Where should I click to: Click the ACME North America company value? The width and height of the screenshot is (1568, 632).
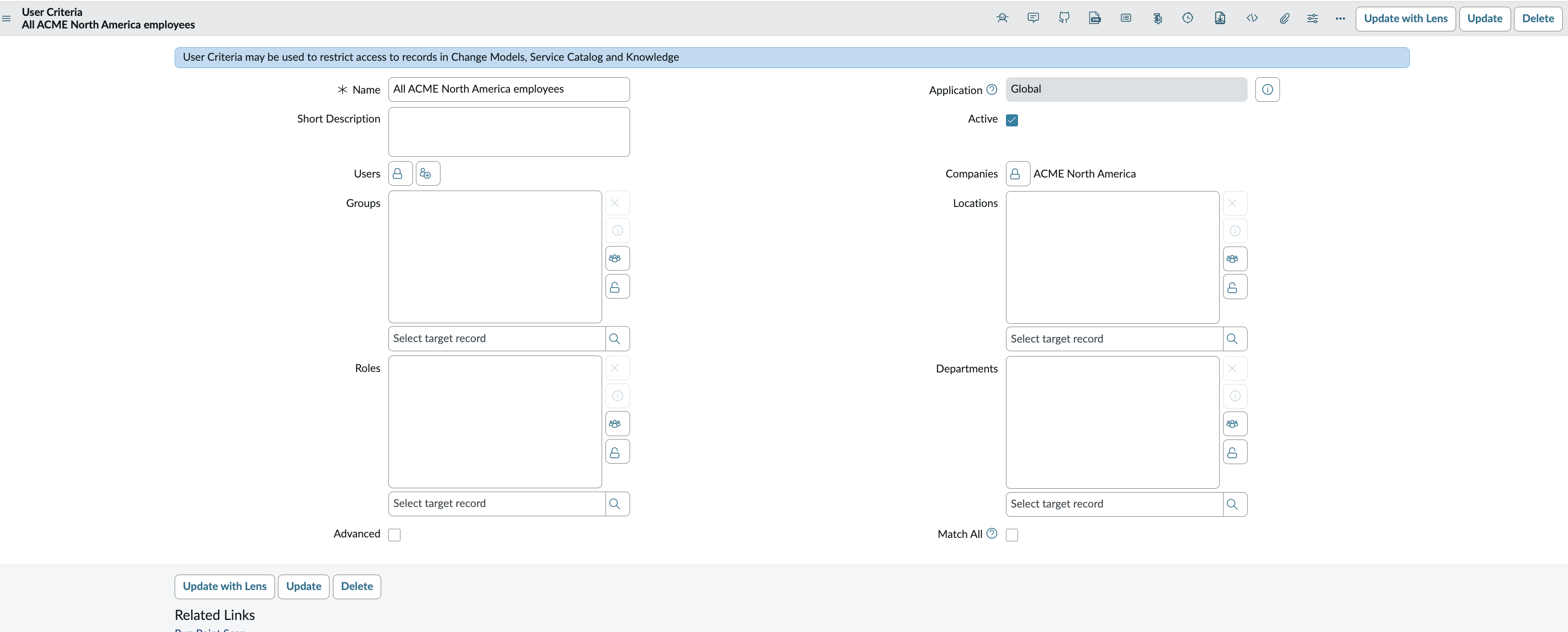click(x=1084, y=174)
